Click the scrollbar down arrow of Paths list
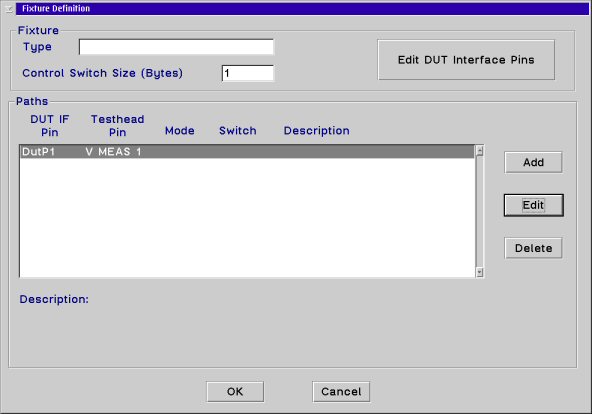The width and height of the screenshot is (592, 414). (479, 272)
